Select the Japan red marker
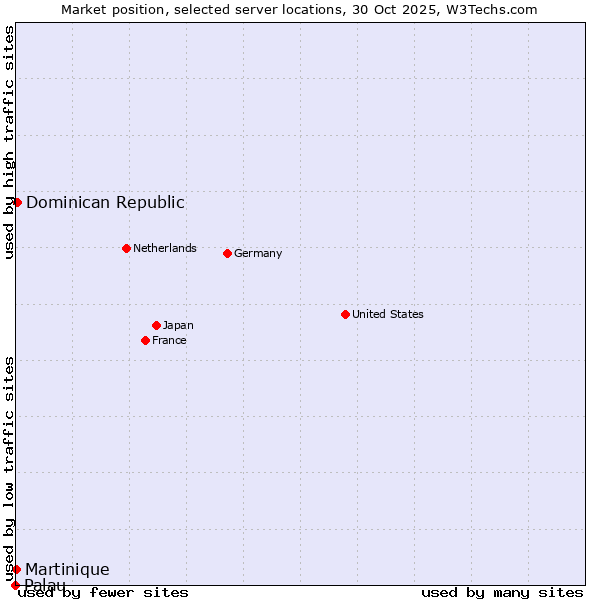The image size is (600, 600). pos(156,325)
